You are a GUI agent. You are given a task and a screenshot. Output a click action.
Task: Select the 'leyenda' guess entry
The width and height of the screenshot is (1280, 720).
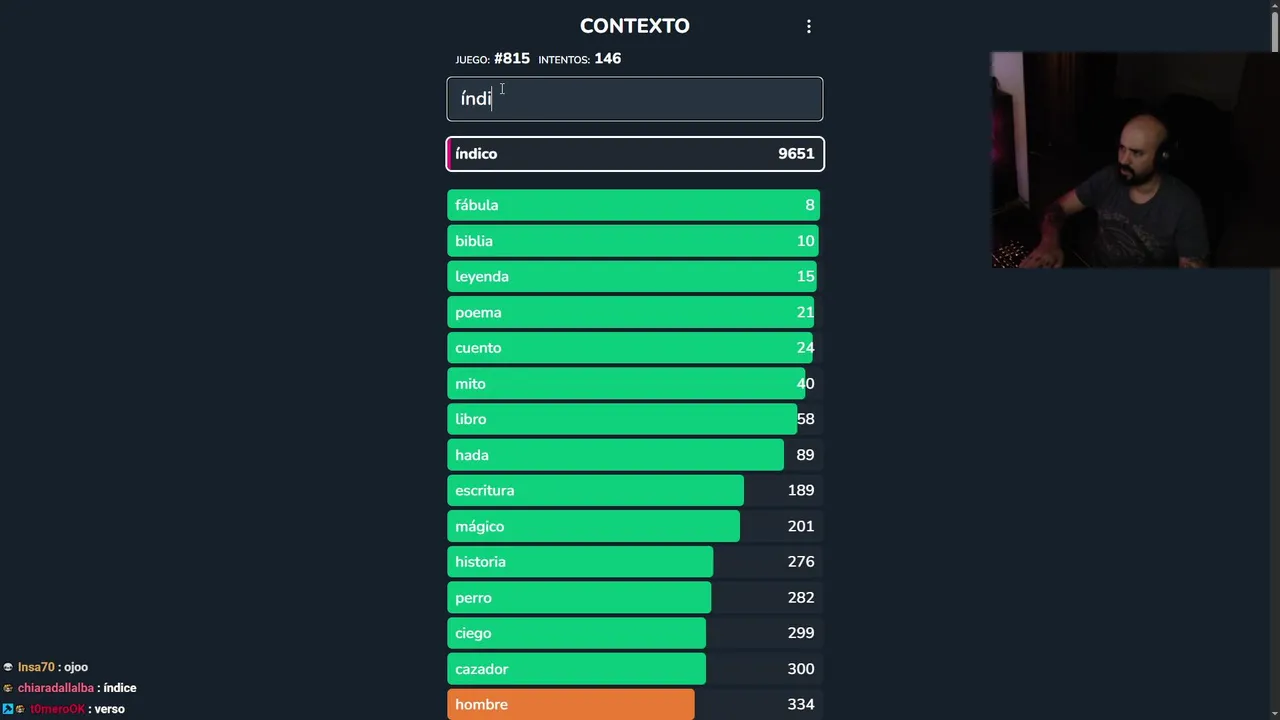click(x=634, y=277)
